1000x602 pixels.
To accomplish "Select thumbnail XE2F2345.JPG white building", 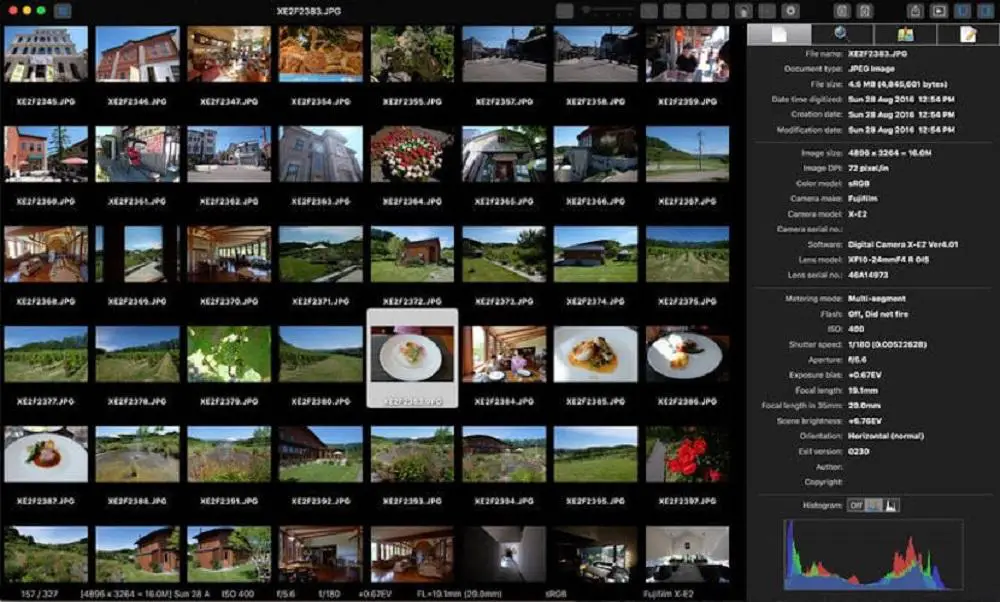I will [x=46, y=54].
